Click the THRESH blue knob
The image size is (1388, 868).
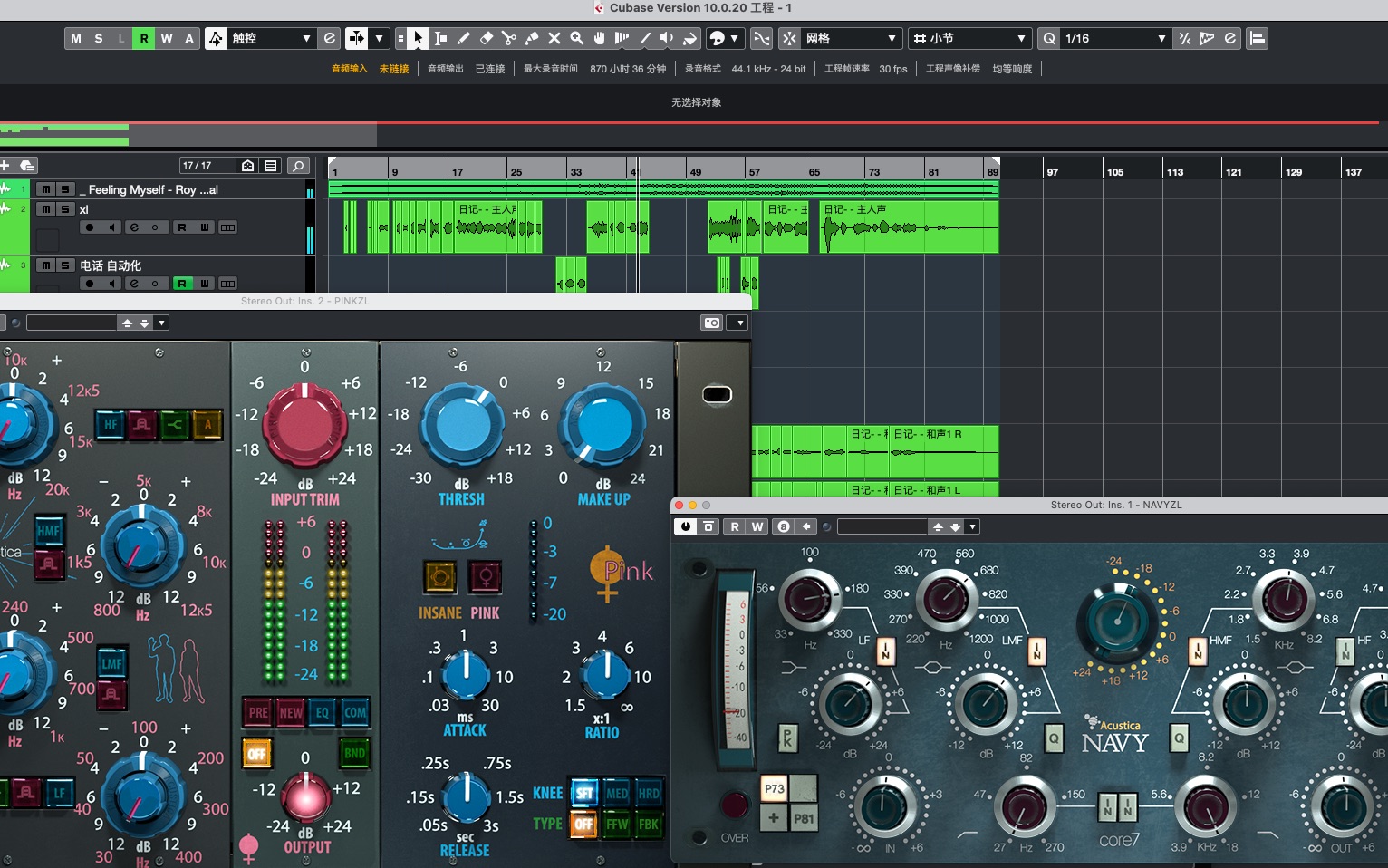(x=463, y=424)
